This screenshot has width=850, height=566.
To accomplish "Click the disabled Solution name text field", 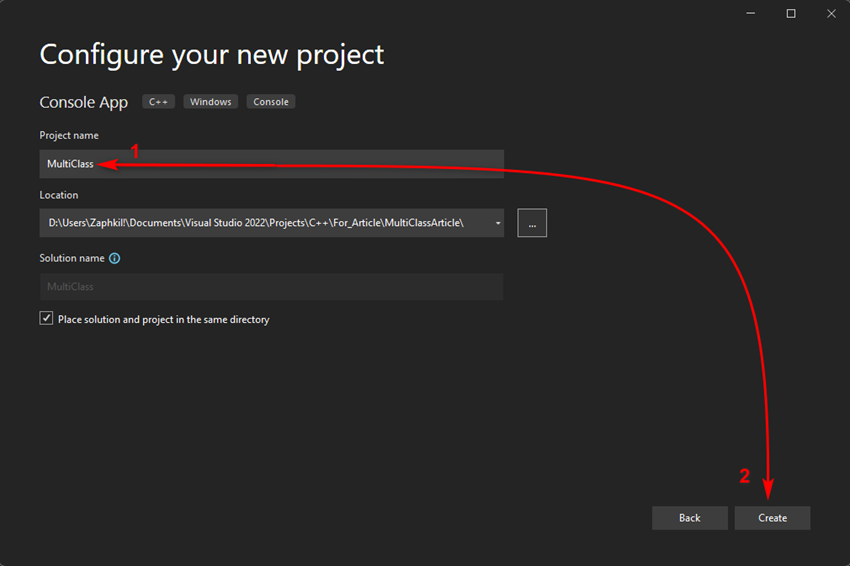I will (271, 287).
